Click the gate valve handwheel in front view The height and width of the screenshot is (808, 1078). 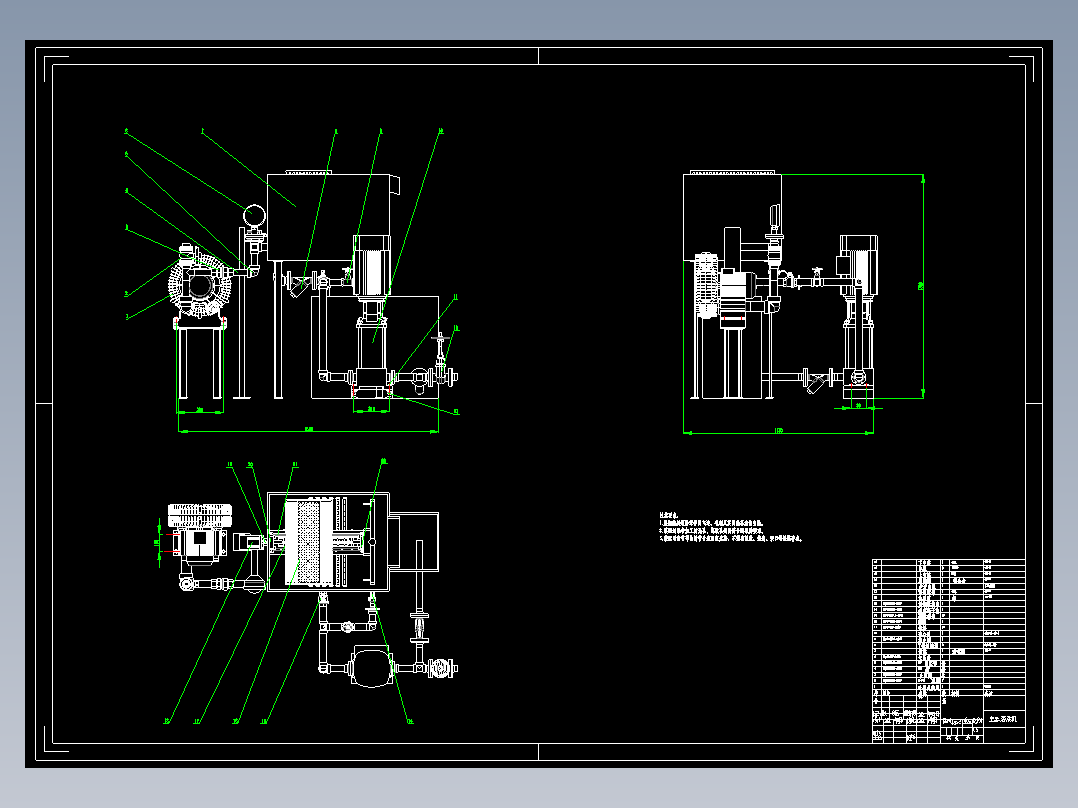439,337
